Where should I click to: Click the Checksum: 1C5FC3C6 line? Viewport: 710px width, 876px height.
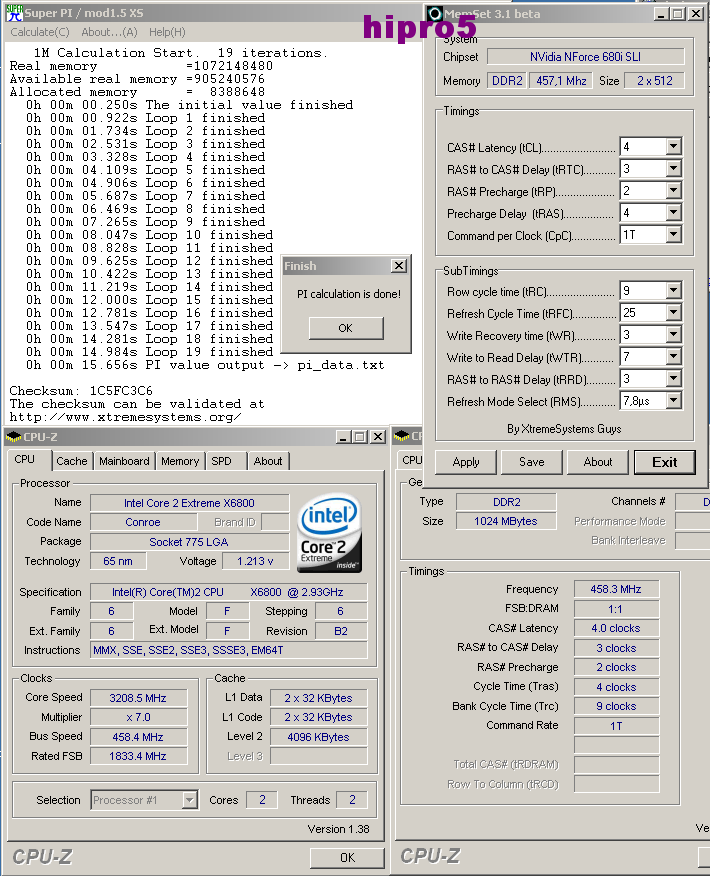[x=81, y=391]
